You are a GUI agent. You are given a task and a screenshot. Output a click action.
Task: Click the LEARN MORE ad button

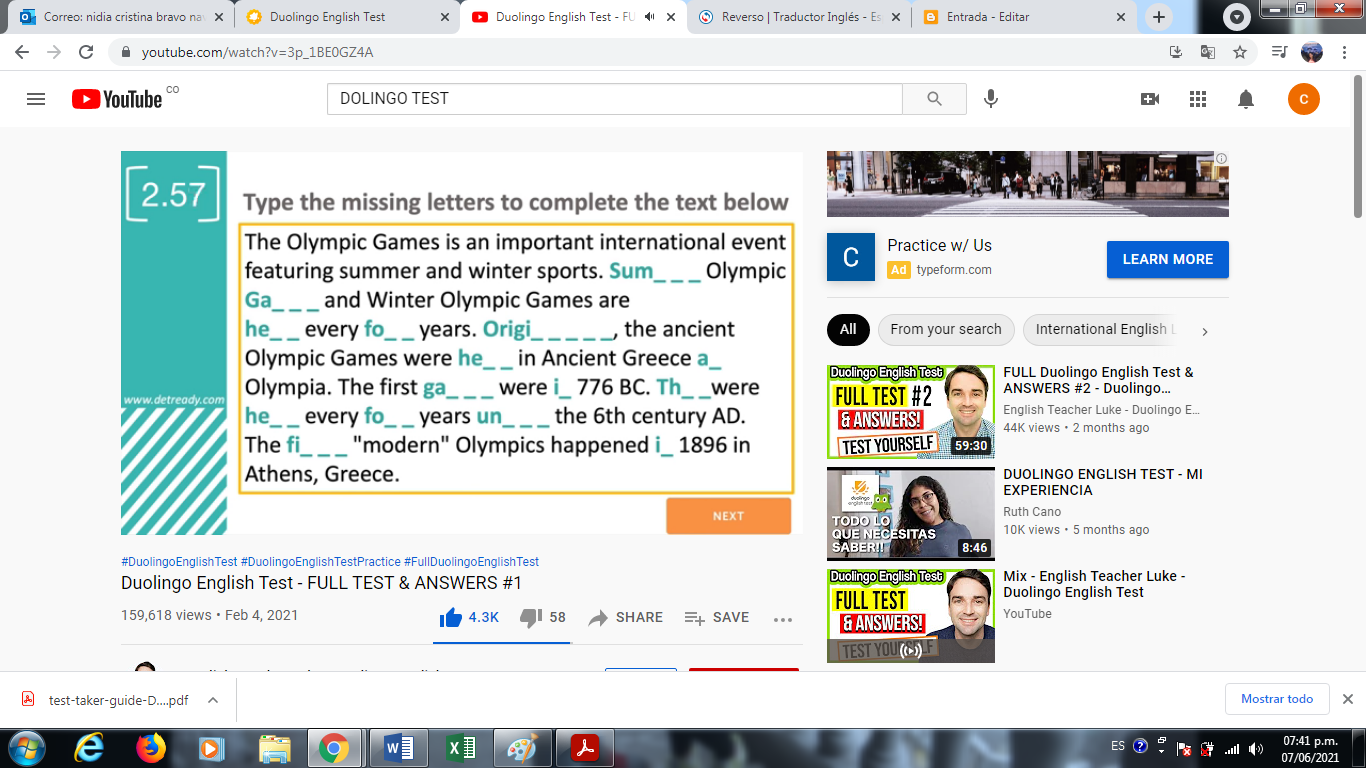point(1168,259)
